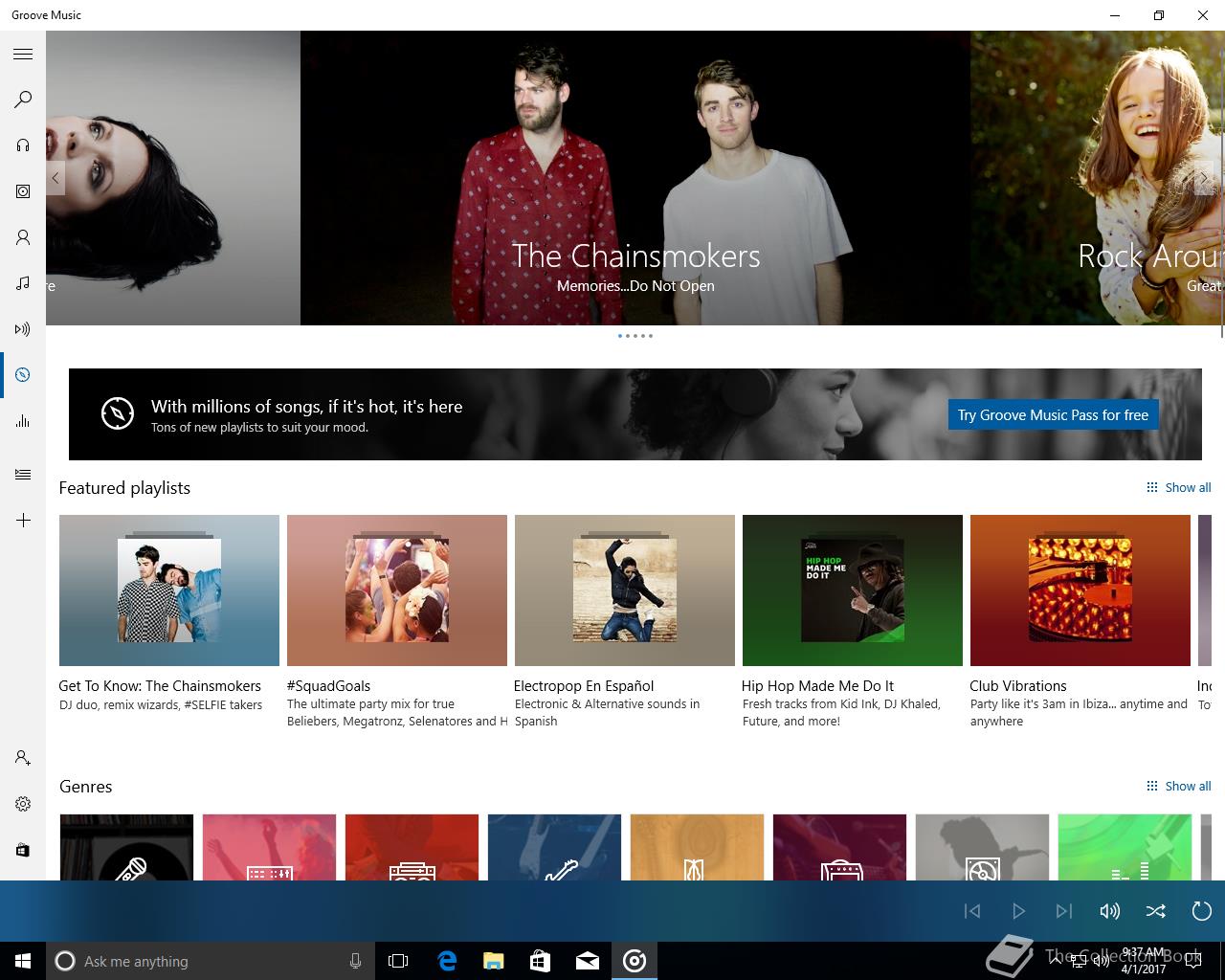Skip to the previous track
1225x980 pixels.
(x=972, y=911)
